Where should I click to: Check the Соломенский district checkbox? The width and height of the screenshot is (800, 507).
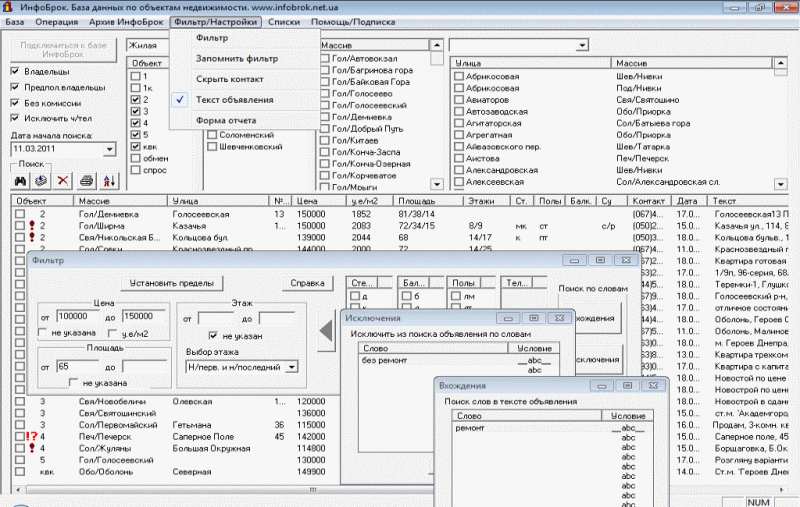tap(212, 135)
